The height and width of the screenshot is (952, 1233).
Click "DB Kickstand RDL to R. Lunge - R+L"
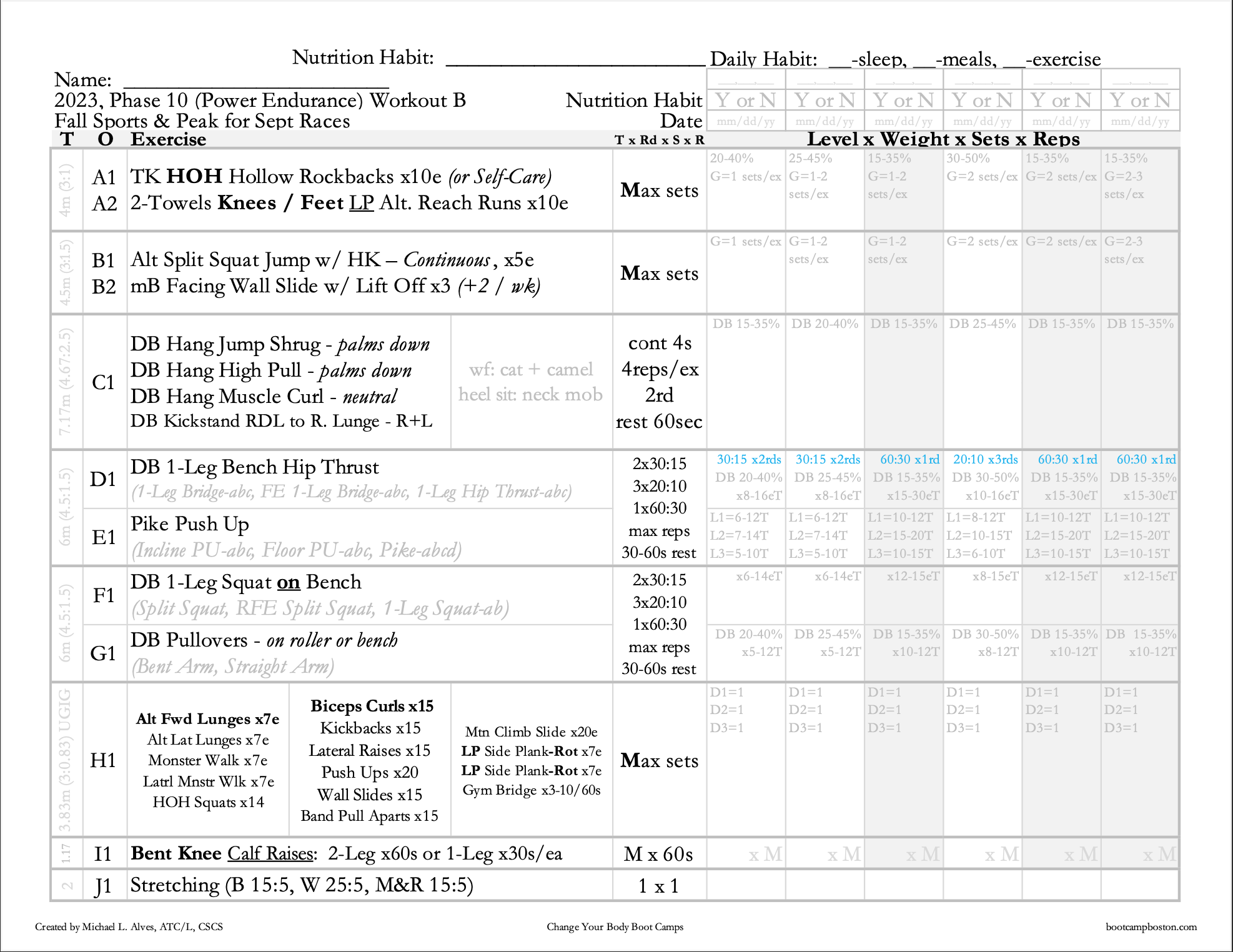click(281, 421)
